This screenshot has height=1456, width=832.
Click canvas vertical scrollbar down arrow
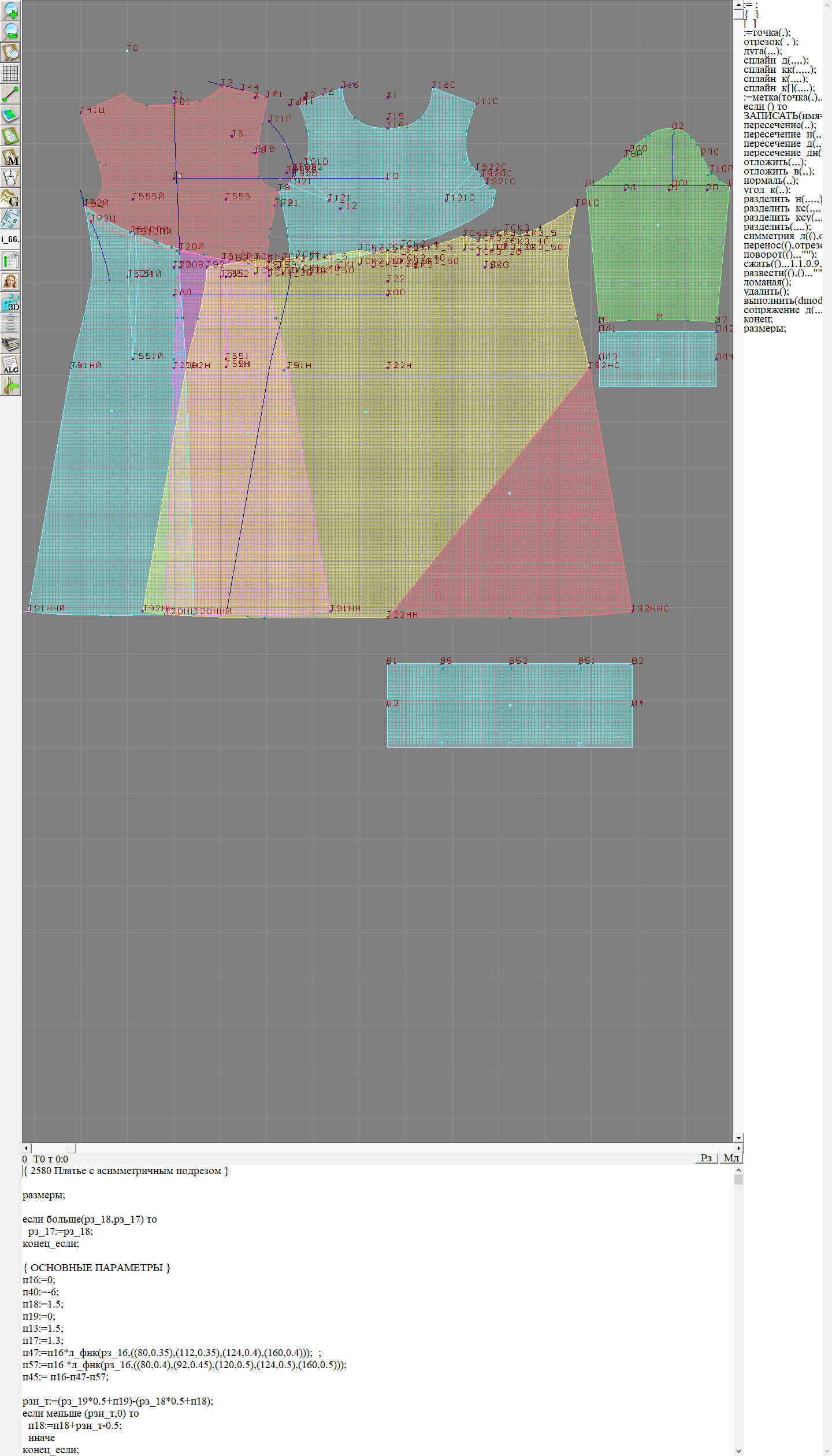[738, 1138]
